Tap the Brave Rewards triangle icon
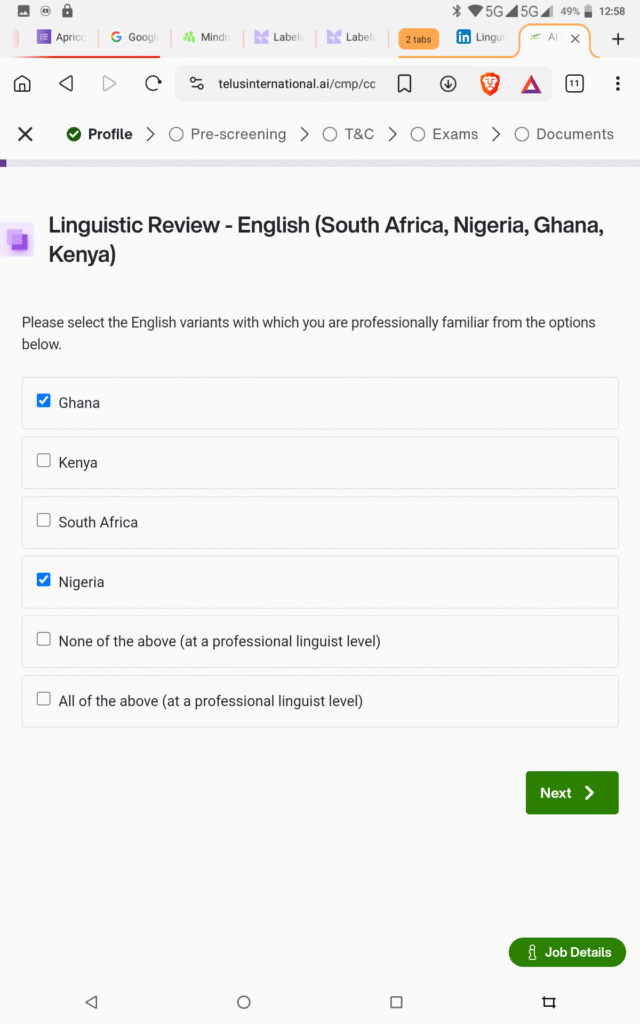The width and height of the screenshot is (640, 1024). point(530,84)
